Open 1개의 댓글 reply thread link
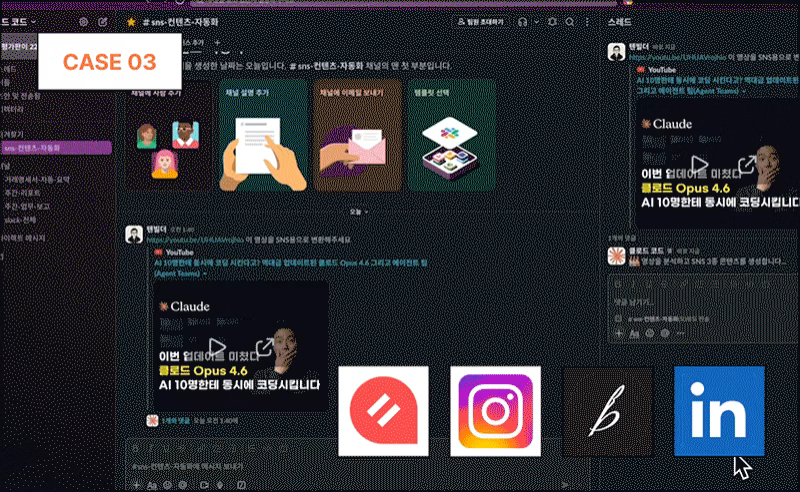The height and width of the screenshot is (492, 800). click(177, 421)
